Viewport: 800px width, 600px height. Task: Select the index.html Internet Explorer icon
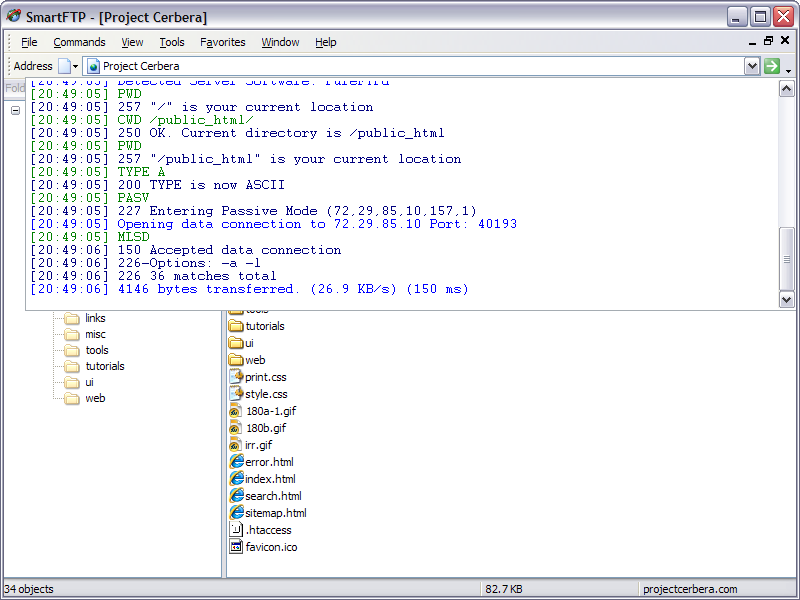[236, 479]
